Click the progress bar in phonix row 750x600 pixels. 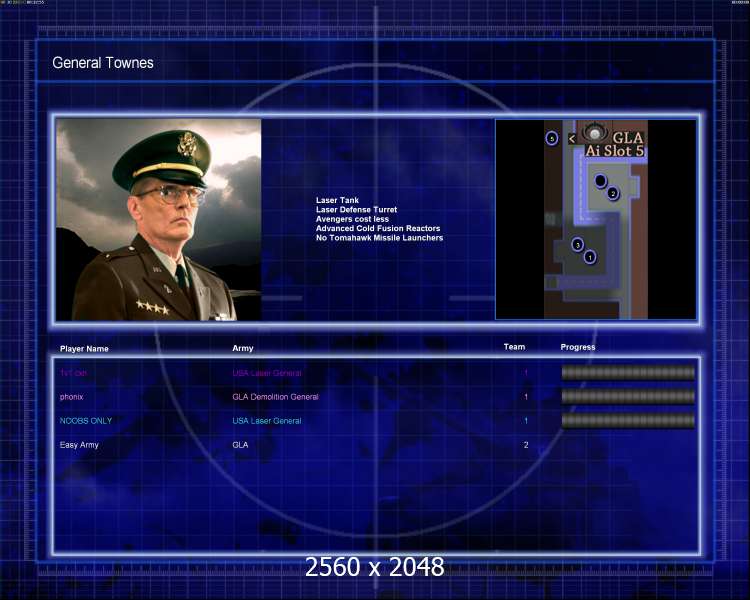click(628, 396)
